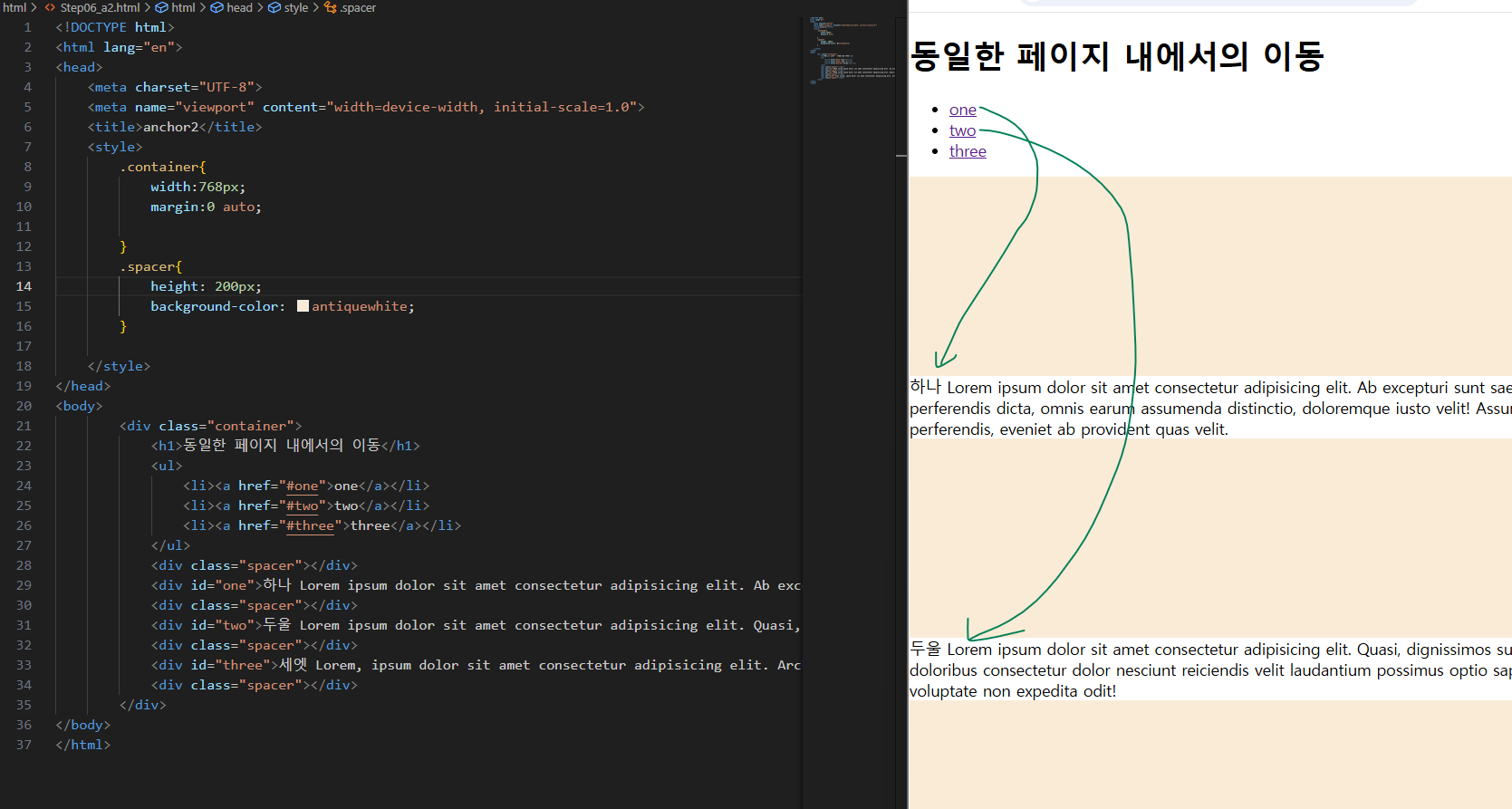The width and height of the screenshot is (1512, 809).
Task: Click 'margin:0 auto;' in the code
Action: coord(206,207)
